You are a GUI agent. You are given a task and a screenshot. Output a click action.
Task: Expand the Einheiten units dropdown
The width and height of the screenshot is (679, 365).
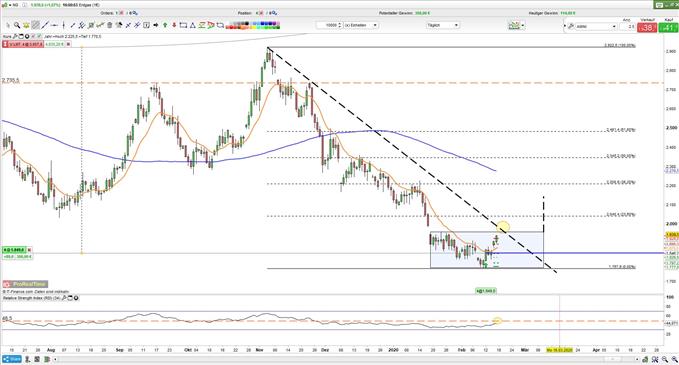(361, 25)
